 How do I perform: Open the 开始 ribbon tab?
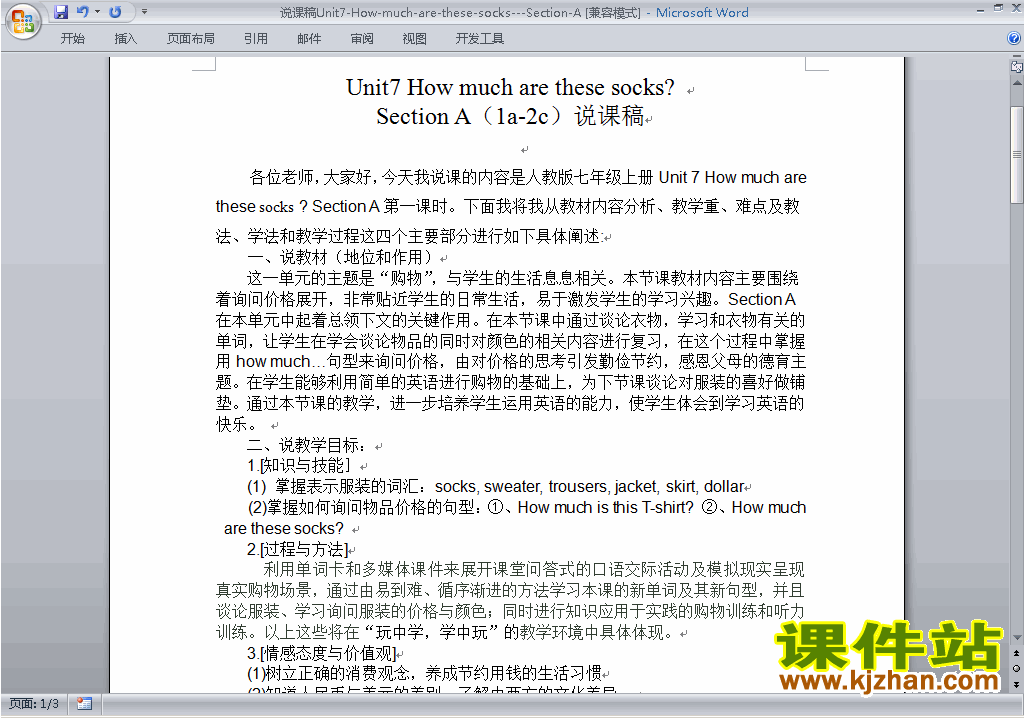tap(72, 39)
